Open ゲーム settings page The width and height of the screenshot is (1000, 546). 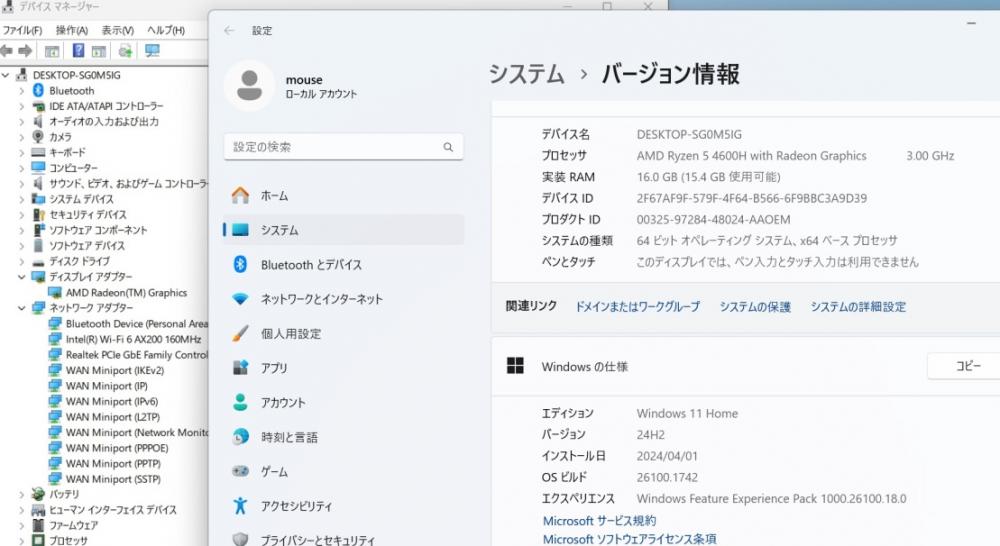tap(344, 471)
